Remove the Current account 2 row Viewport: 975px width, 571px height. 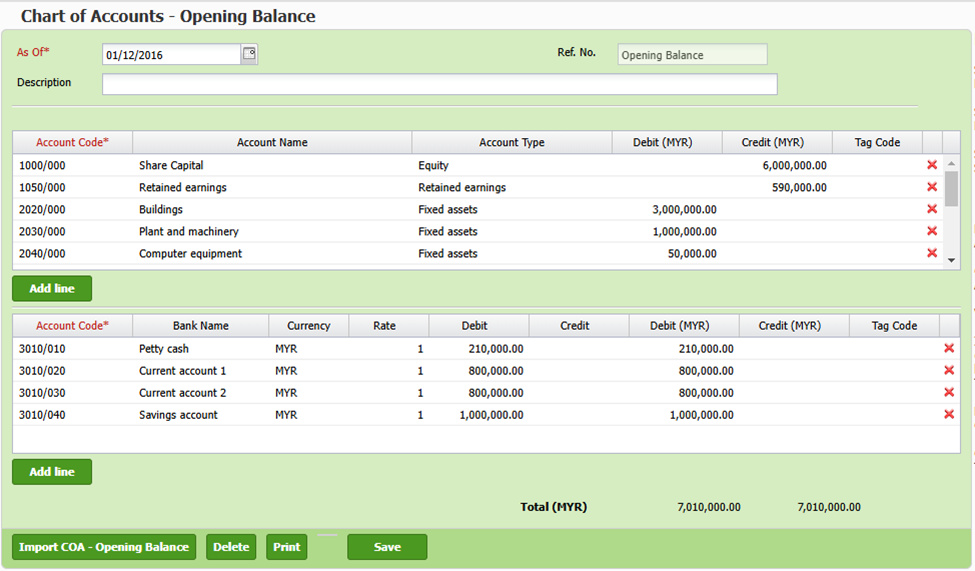(949, 392)
